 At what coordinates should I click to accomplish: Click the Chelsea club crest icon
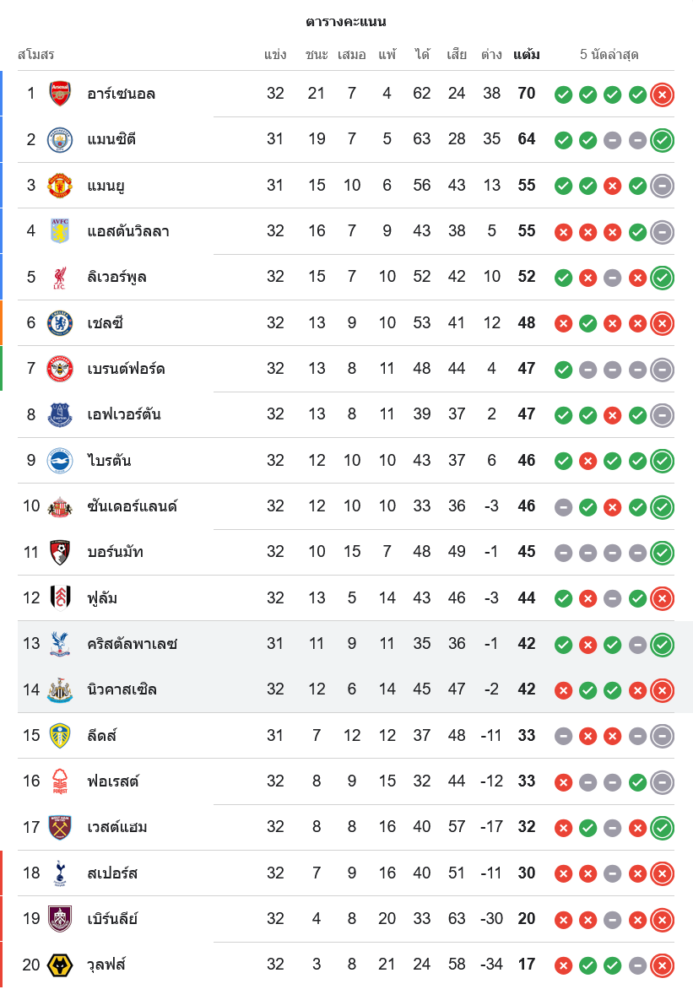pos(60,323)
